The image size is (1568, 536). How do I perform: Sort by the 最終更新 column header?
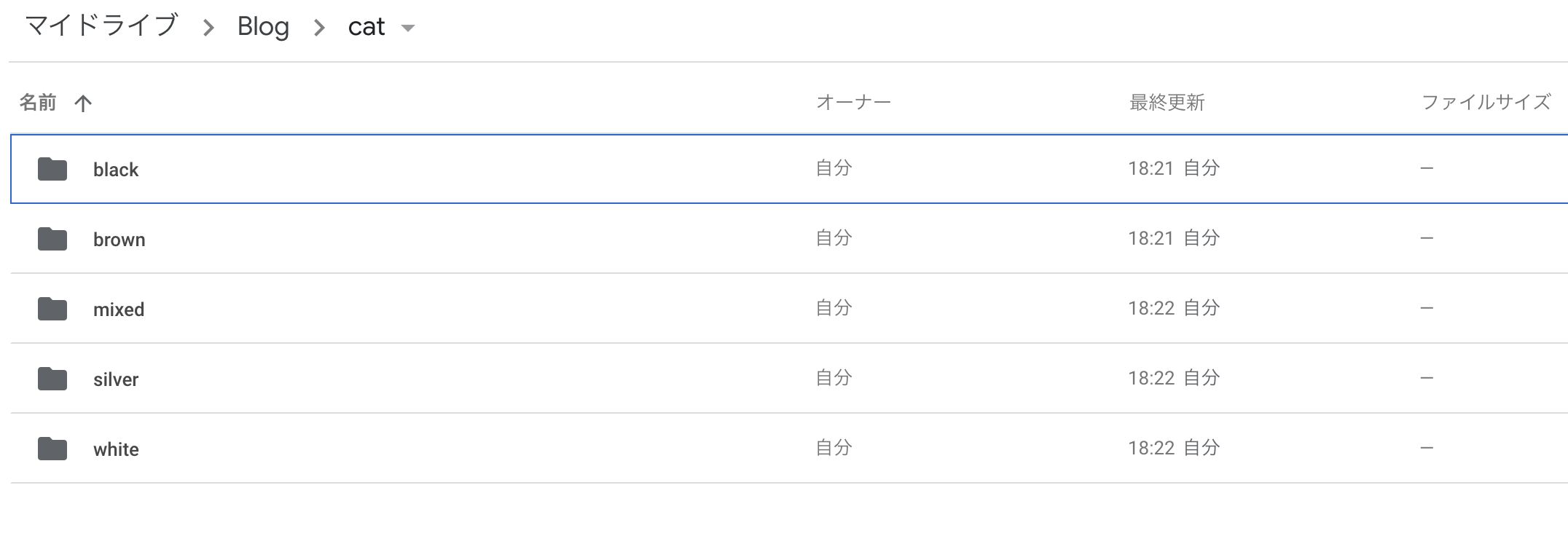click(x=1167, y=103)
